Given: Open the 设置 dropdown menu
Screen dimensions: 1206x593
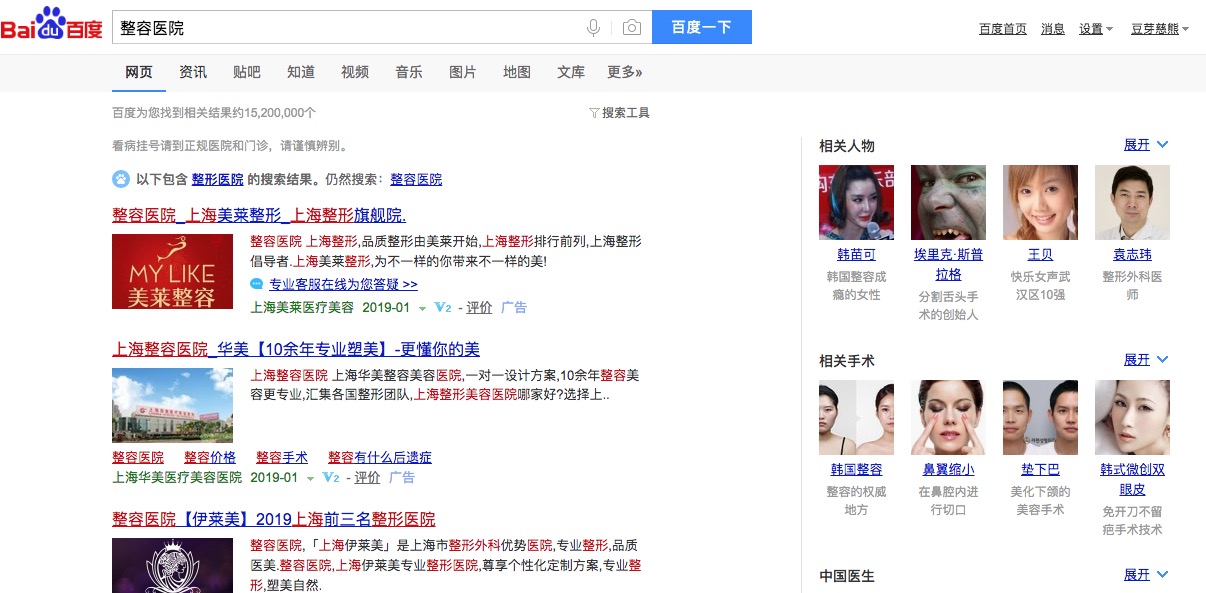Looking at the screenshot, I should 1096,29.
